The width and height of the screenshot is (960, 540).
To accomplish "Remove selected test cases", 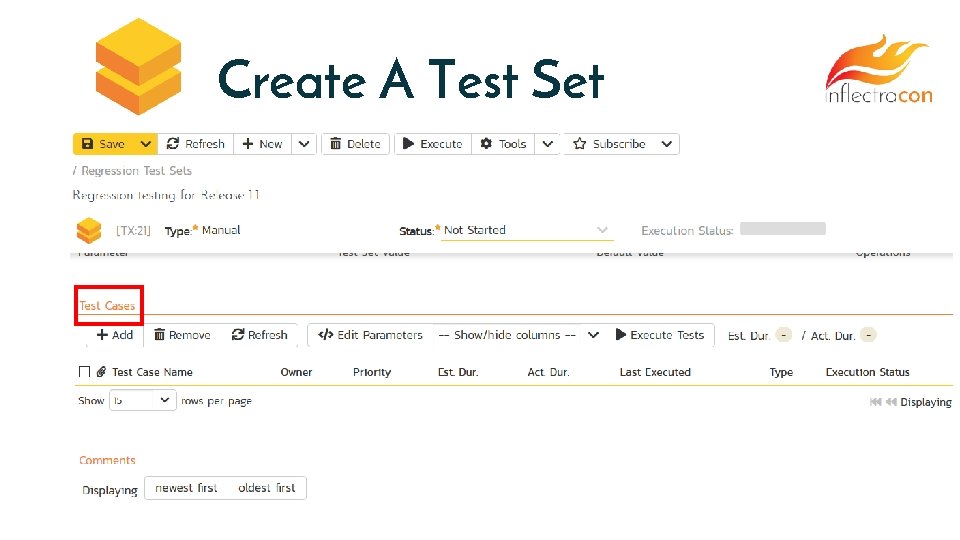I will click(182, 335).
